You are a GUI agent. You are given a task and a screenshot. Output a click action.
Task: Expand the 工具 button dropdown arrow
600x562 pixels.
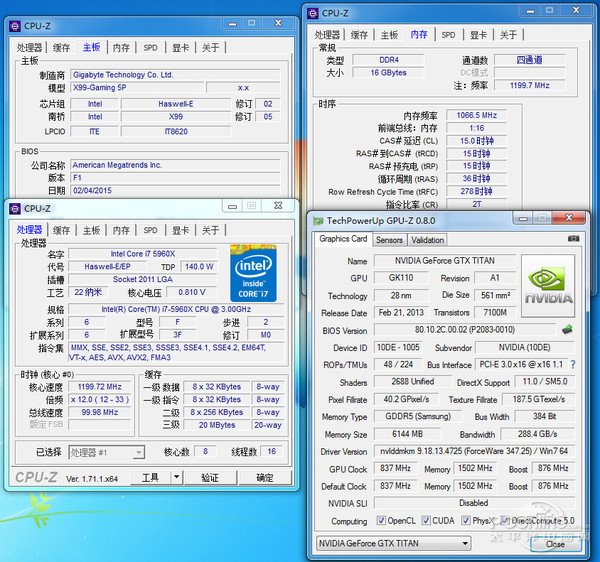176,478
